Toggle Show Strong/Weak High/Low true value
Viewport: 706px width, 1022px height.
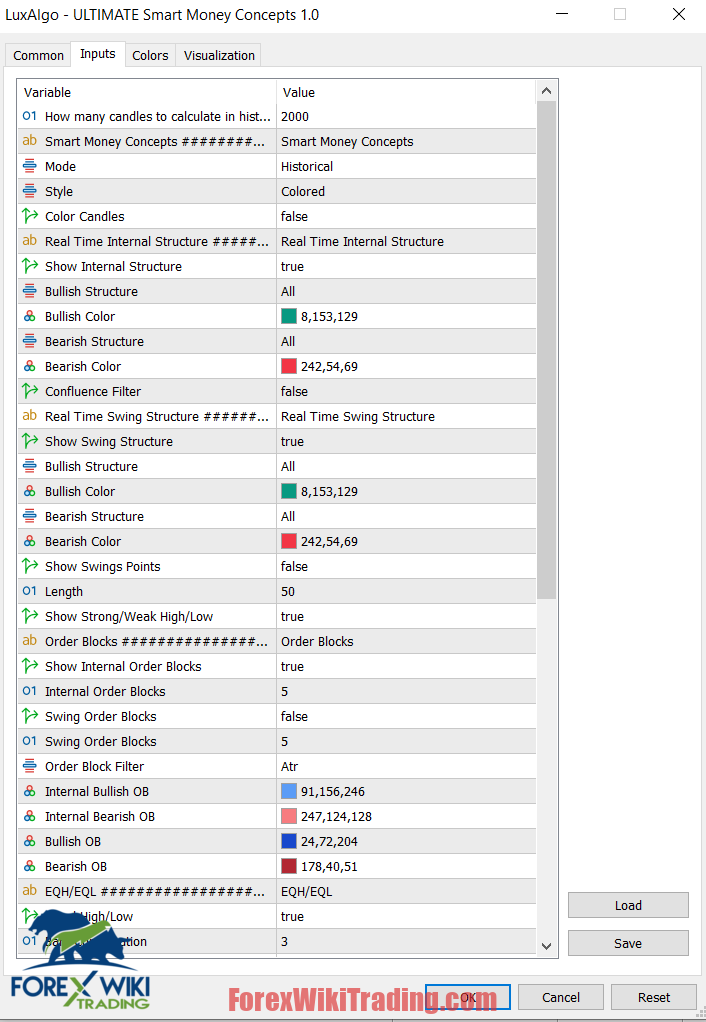tap(406, 617)
